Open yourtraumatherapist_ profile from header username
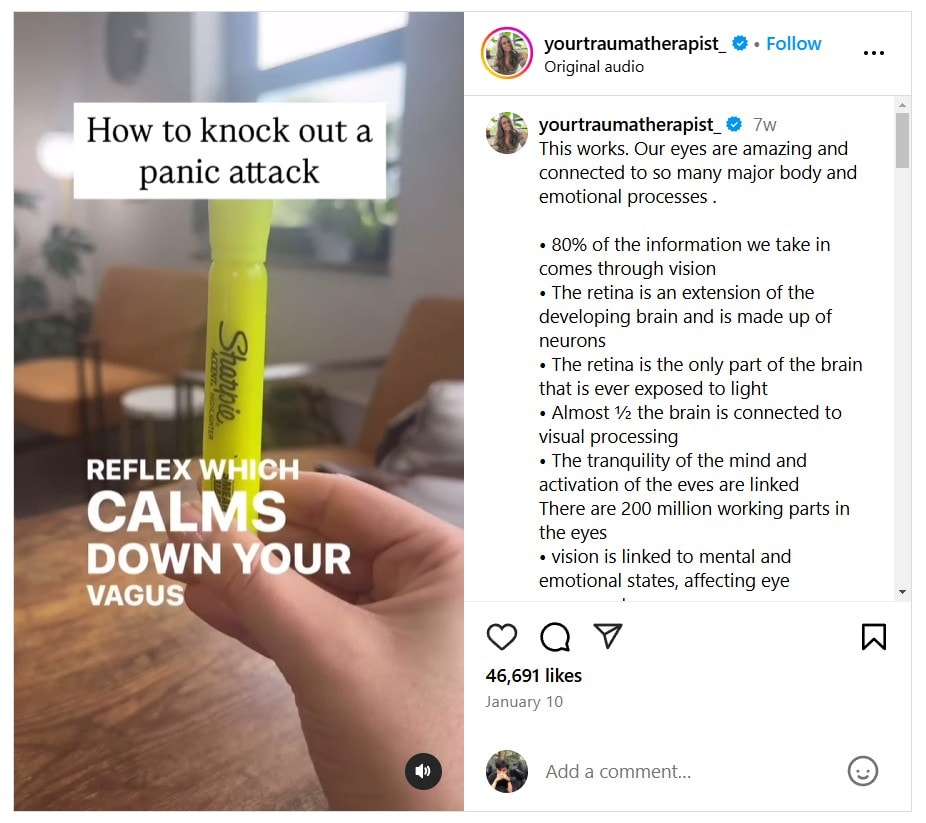 pyautogui.click(x=635, y=44)
